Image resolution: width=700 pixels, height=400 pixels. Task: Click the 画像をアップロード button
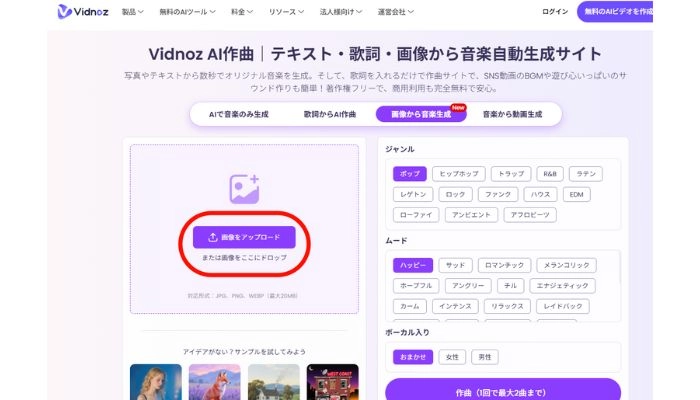244,237
